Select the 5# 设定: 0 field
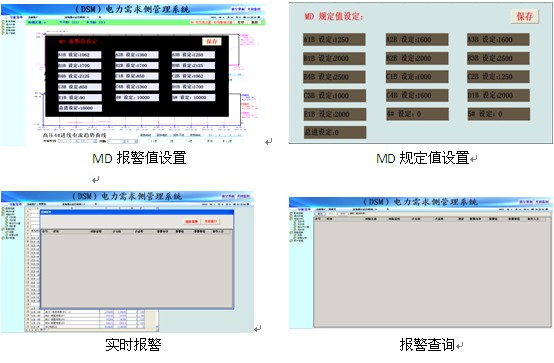 coord(498,114)
